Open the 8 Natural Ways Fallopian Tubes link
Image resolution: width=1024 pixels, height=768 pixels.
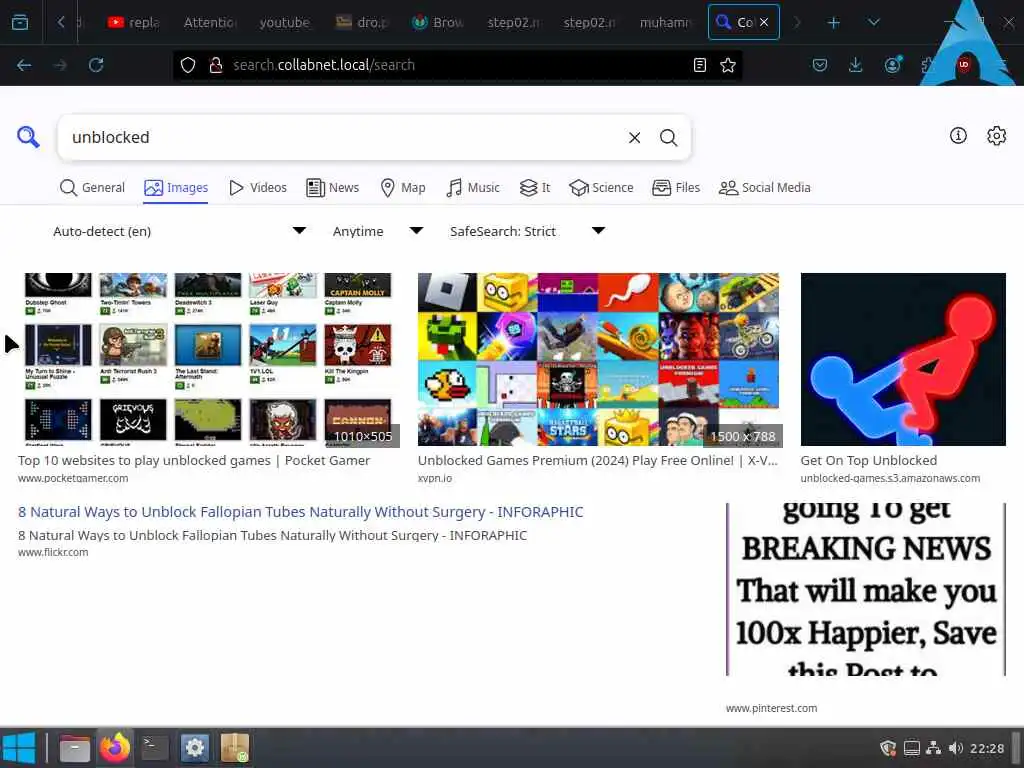click(x=300, y=512)
